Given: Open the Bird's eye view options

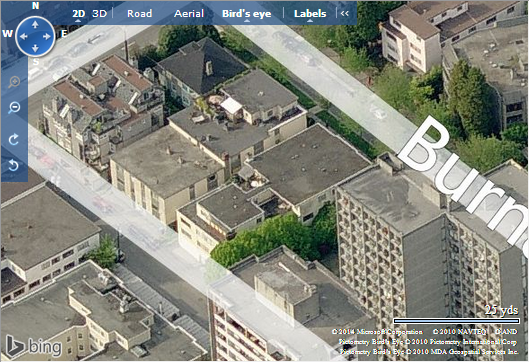Looking at the screenshot, I should pos(247,13).
